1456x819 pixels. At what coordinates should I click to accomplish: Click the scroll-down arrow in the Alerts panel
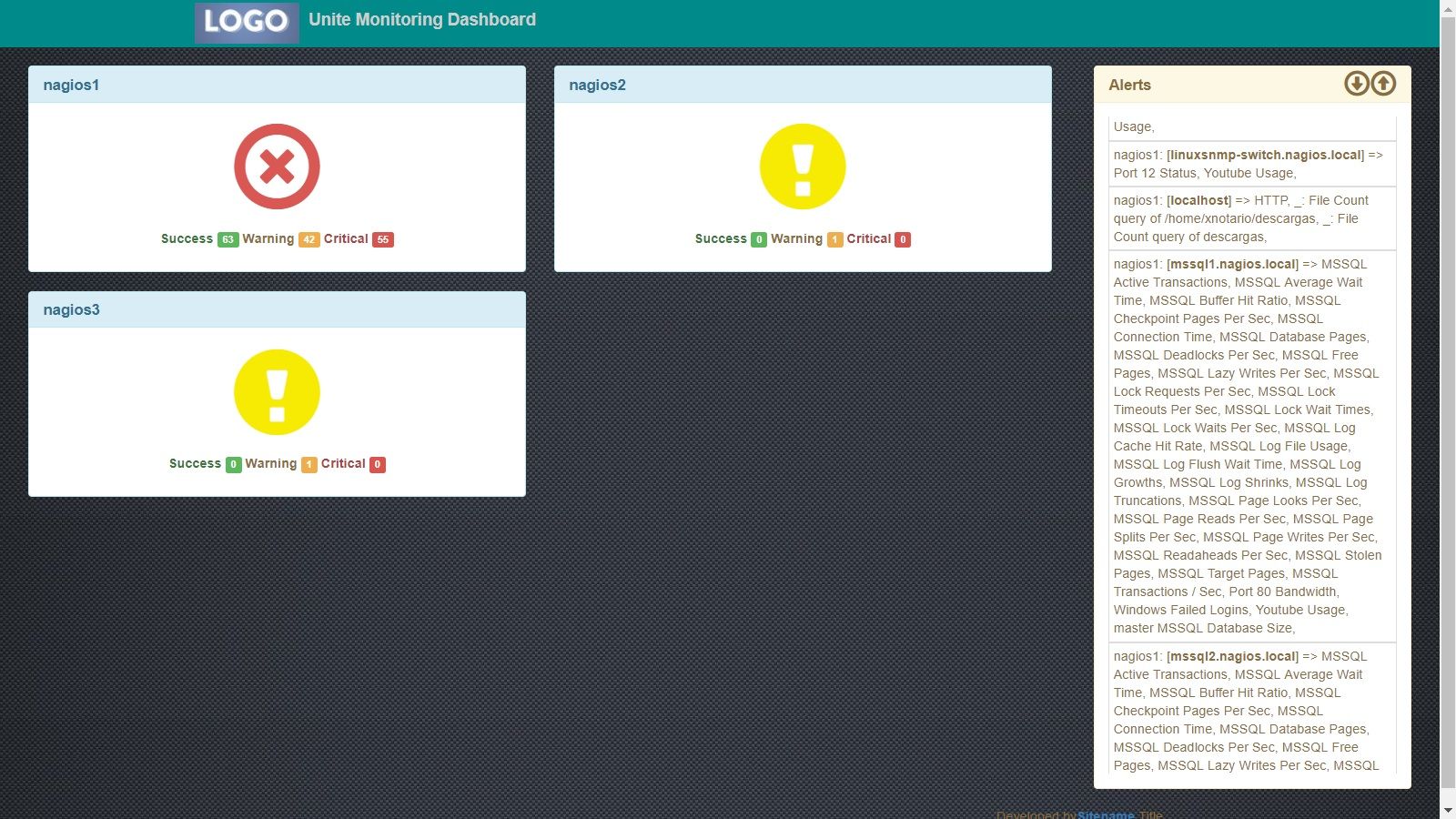pos(1356,83)
